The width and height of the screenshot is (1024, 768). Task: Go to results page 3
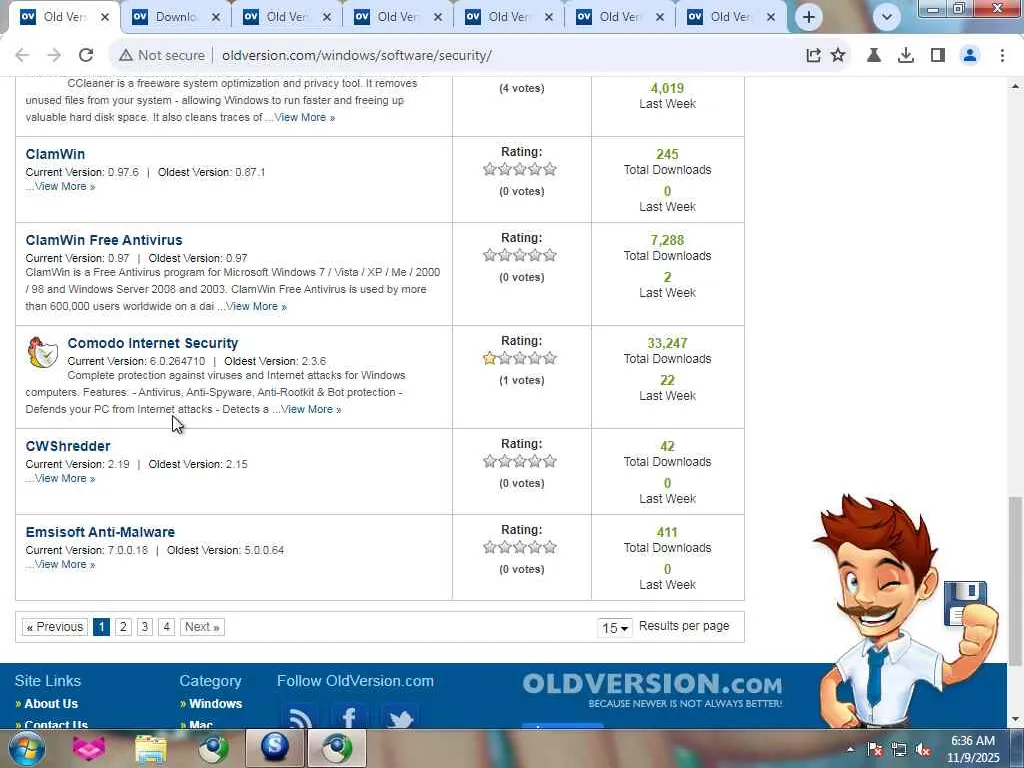click(144, 627)
